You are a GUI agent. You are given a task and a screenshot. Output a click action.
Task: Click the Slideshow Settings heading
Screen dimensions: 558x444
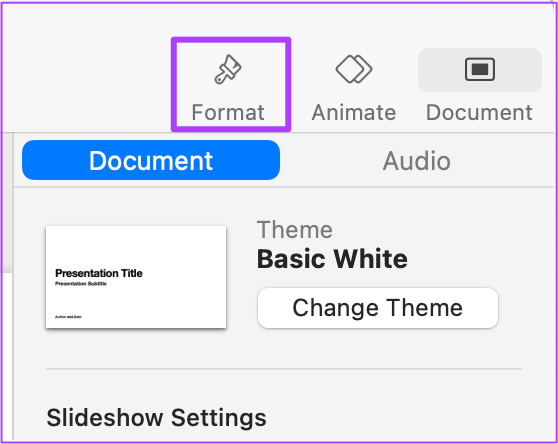pos(156,417)
